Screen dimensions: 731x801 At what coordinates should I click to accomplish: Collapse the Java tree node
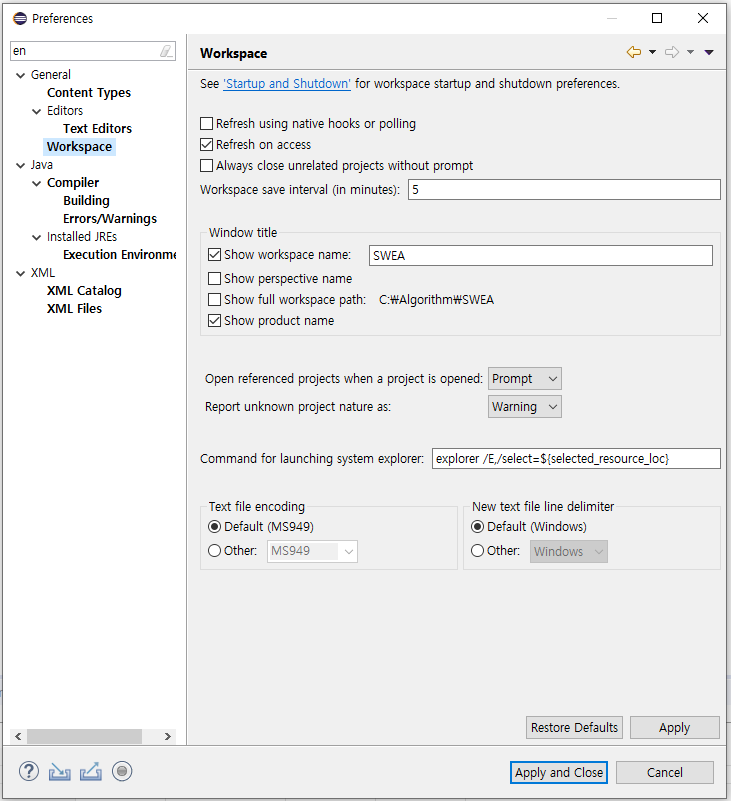[x=20, y=166]
